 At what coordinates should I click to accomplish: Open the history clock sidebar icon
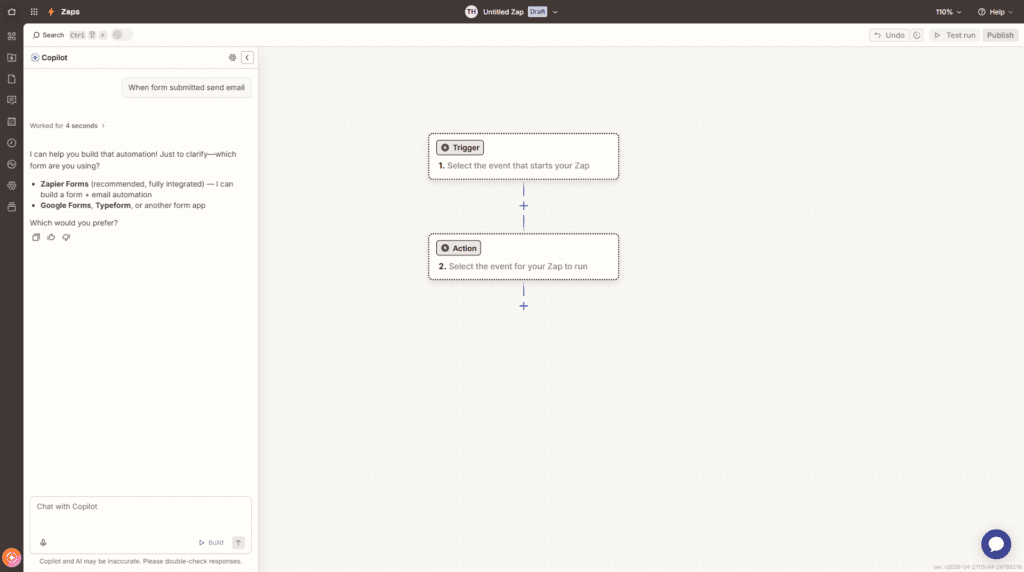pyautogui.click(x=12, y=143)
